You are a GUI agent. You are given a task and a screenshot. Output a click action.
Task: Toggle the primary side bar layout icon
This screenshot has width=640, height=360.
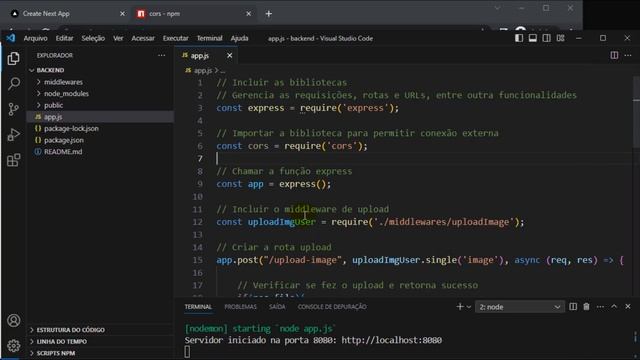tap(519, 38)
